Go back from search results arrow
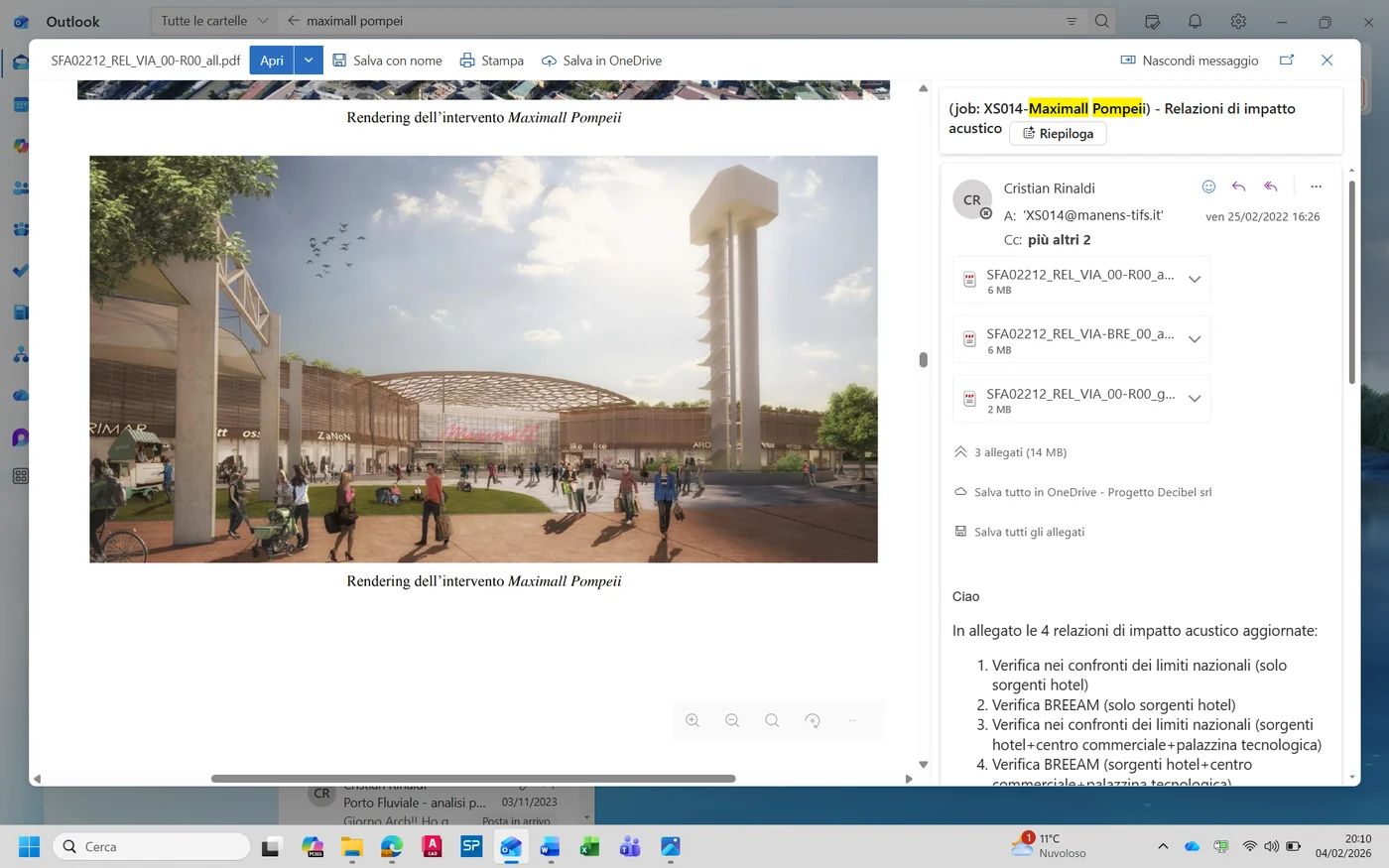The width and height of the screenshot is (1389, 868). [293, 21]
